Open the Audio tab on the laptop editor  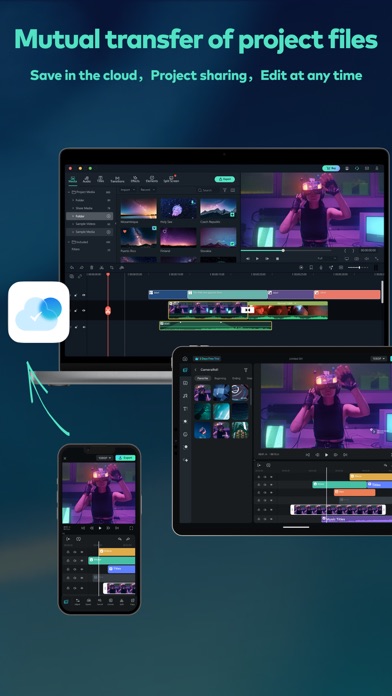[87, 179]
